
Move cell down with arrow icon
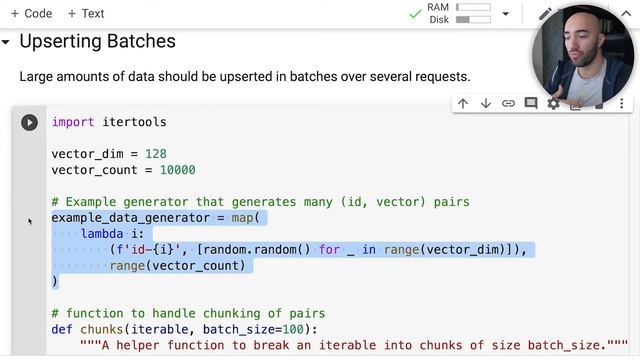point(486,103)
